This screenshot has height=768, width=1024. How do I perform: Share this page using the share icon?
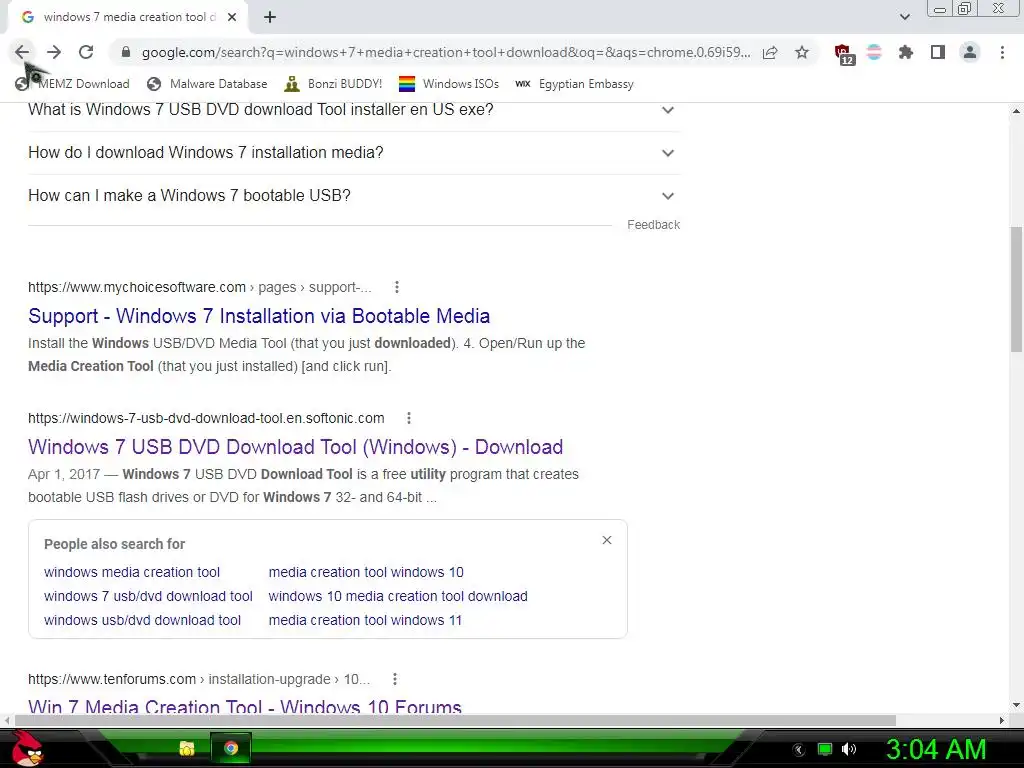coord(770,52)
